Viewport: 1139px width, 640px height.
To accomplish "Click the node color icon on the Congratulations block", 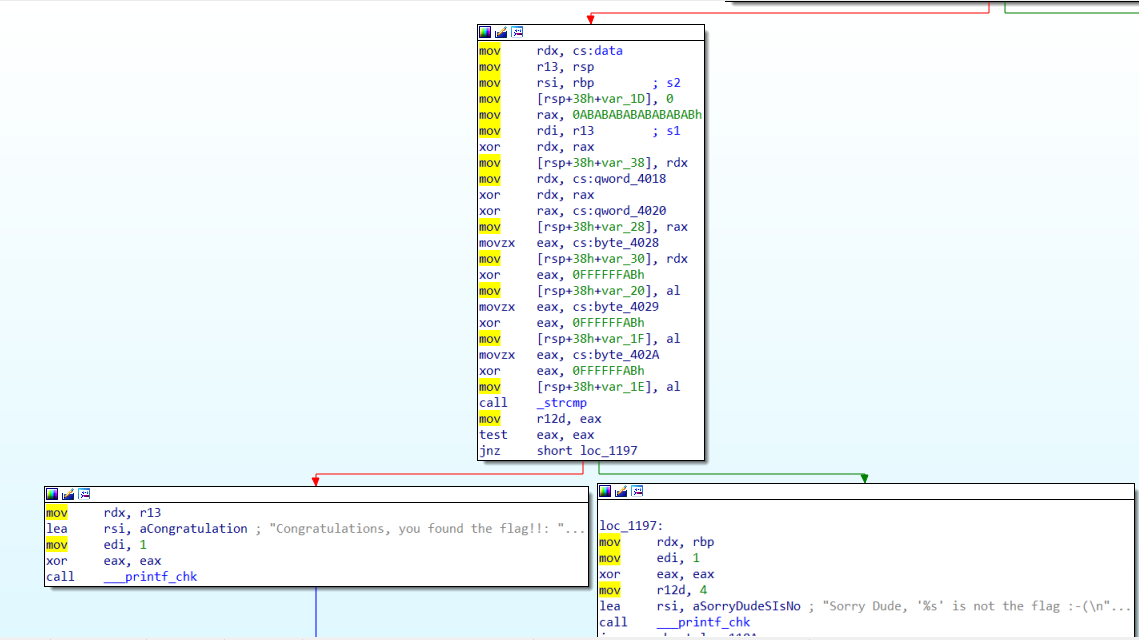I will click(x=52, y=494).
